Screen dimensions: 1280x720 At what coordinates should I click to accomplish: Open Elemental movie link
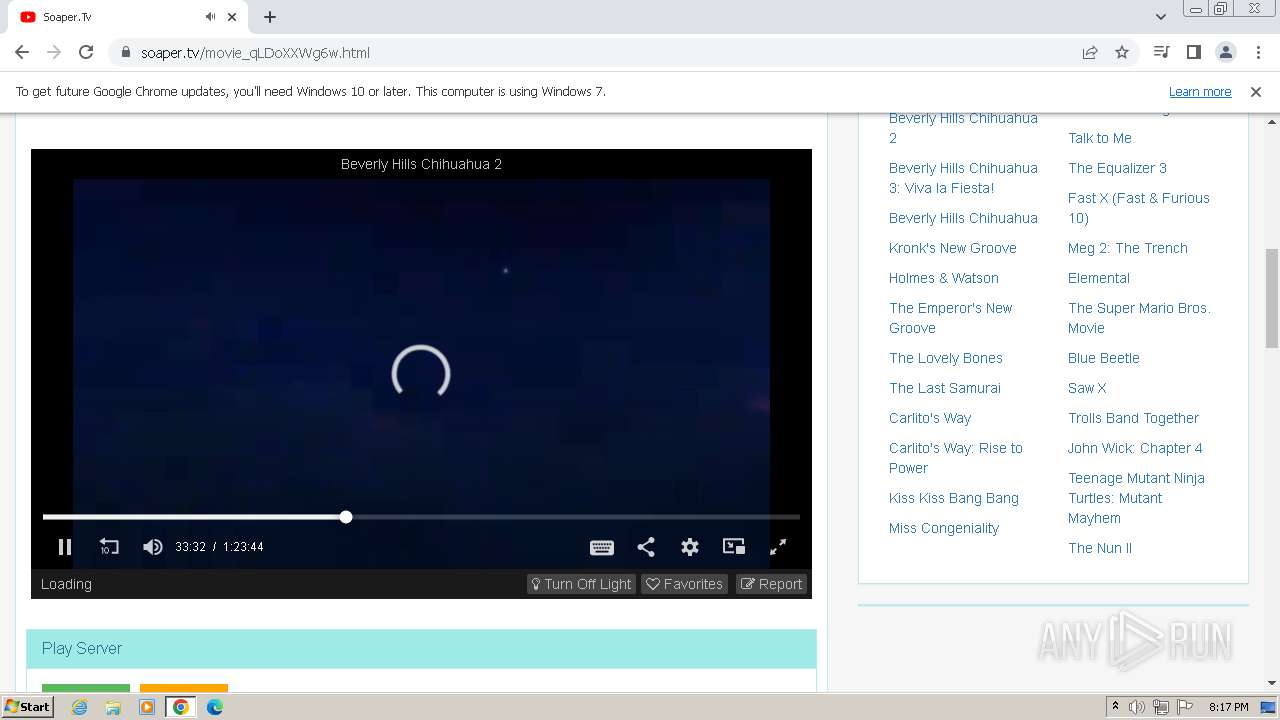(1098, 278)
